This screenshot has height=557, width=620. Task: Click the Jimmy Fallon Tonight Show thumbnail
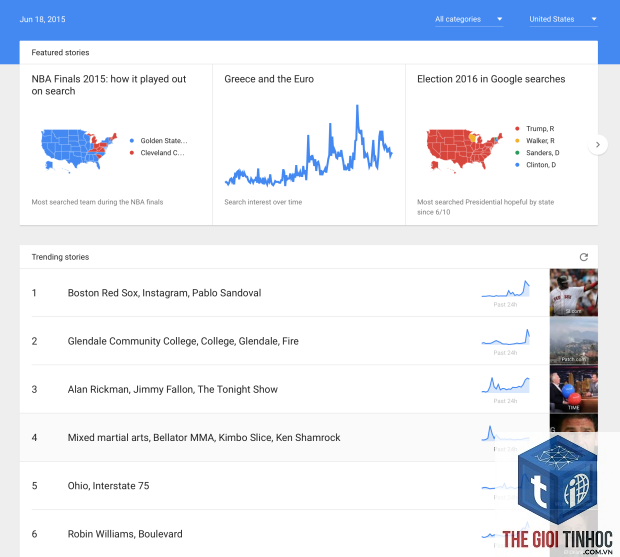pos(573,389)
